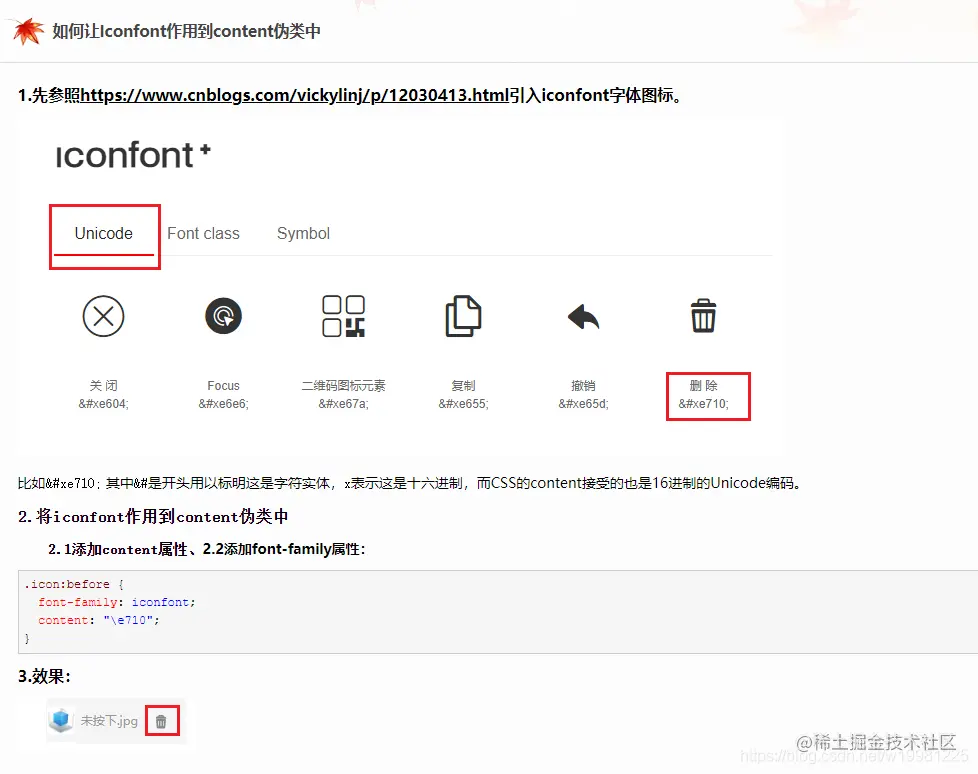Select the code text &#xe604;
978x774 pixels.
click(104, 404)
